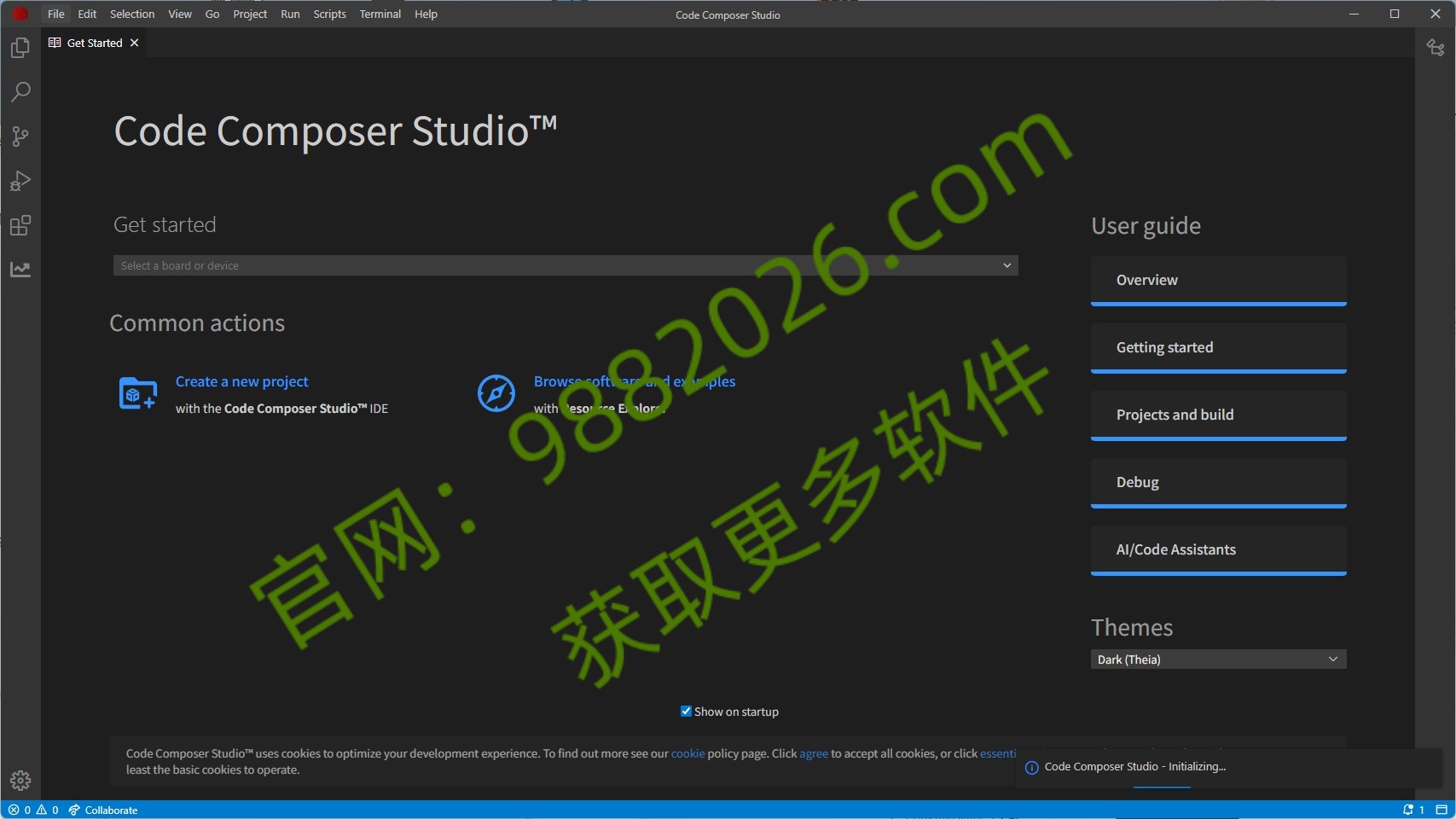Maximize the Code Composer Studio window

[1395, 14]
